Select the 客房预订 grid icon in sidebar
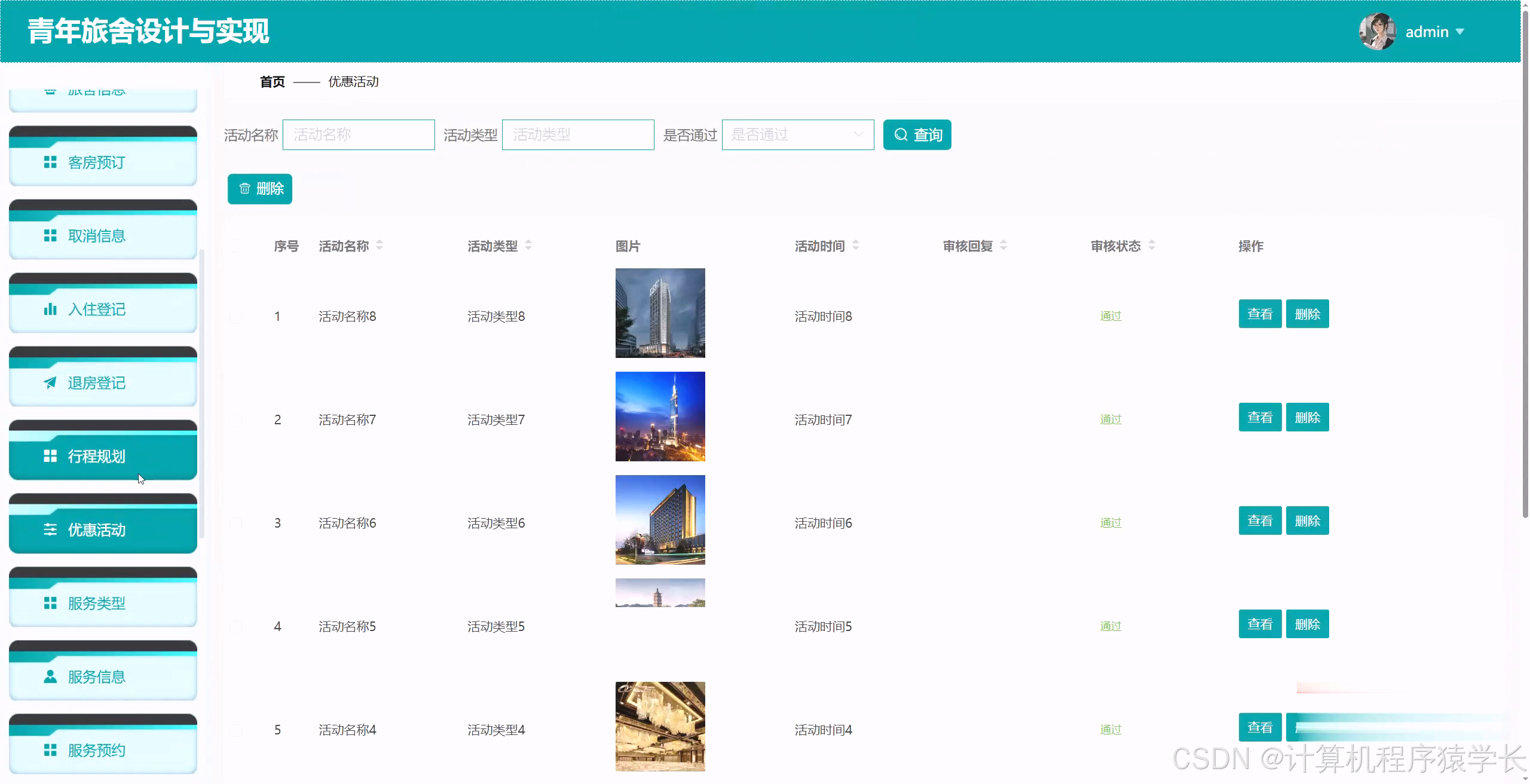The width and height of the screenshot is (1530, 784). pos(50,163)
